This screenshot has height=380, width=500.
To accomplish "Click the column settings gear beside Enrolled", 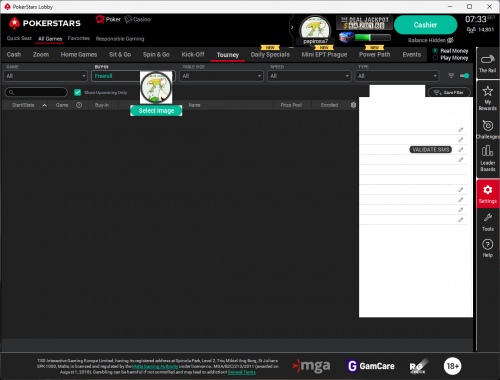I will (x=353, y=105).
